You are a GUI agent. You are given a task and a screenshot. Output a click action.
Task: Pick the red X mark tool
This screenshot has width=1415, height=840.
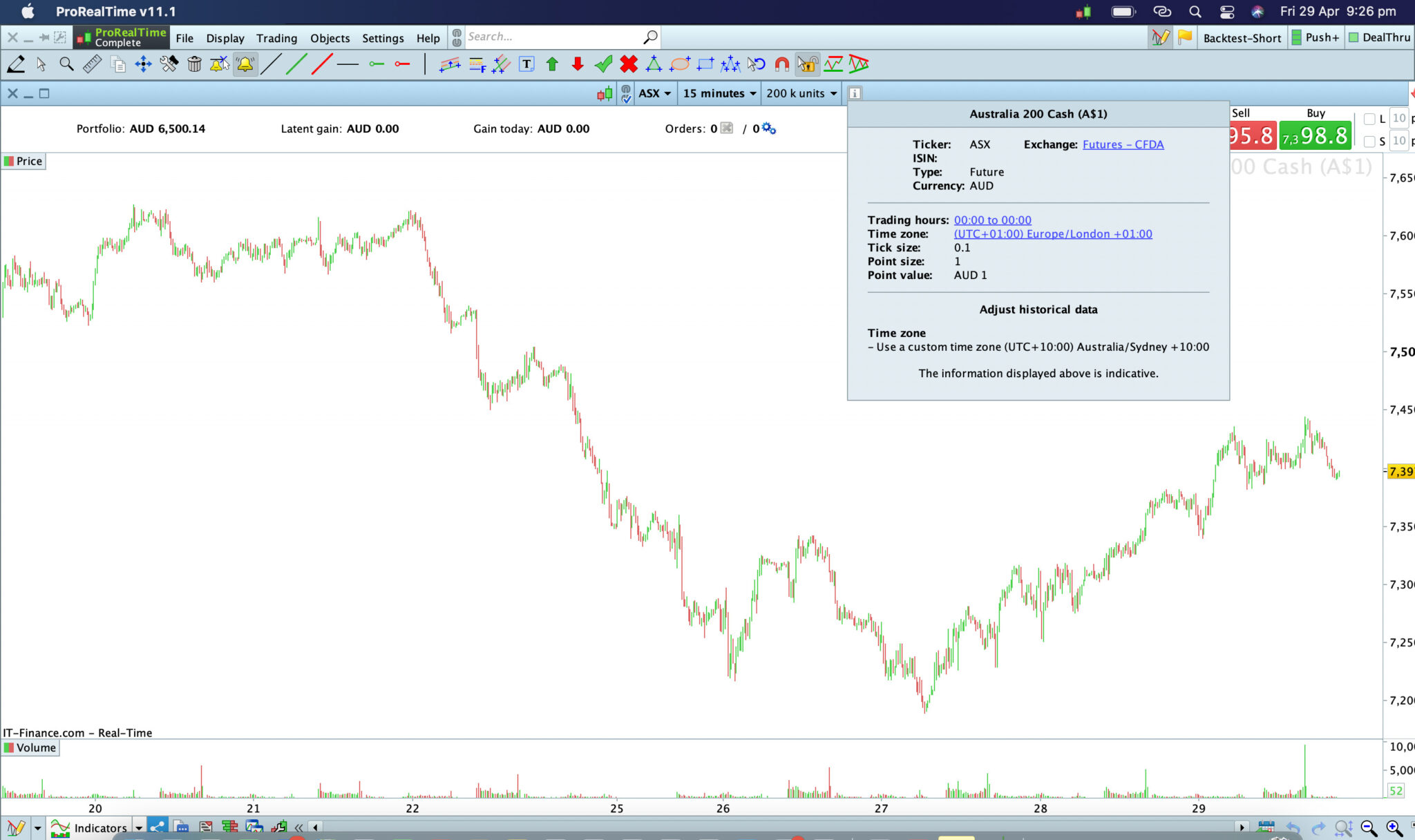click(628, 64)
